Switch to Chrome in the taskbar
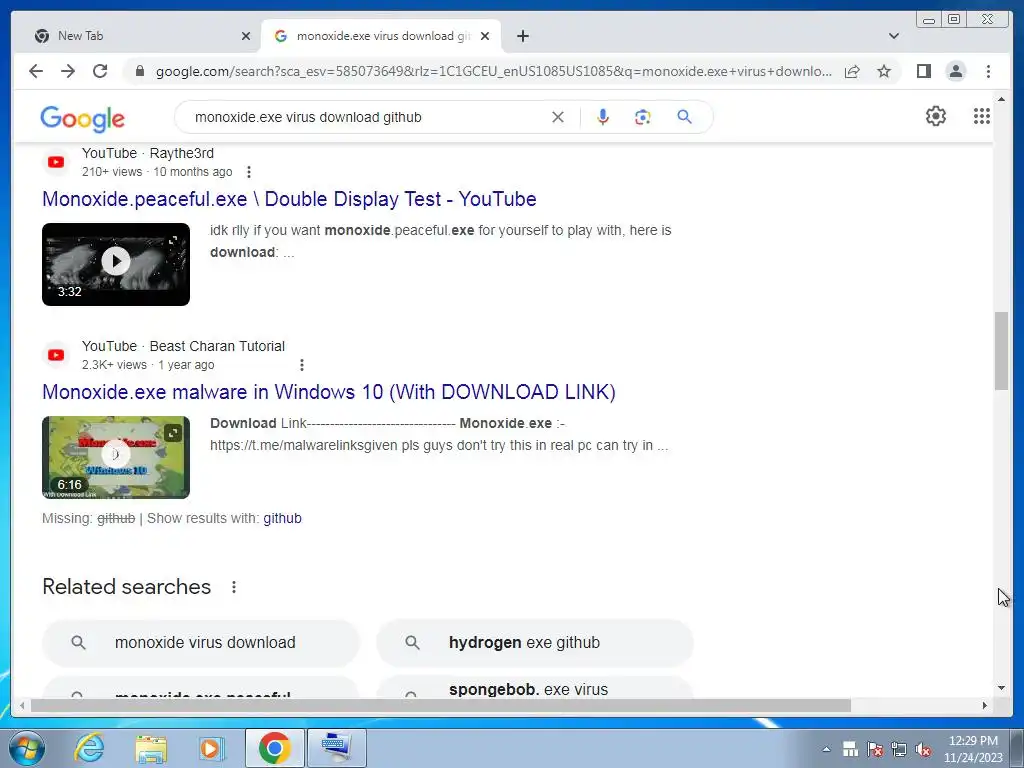This screenshot has width=1024, height=768. (x=274, y=748)
